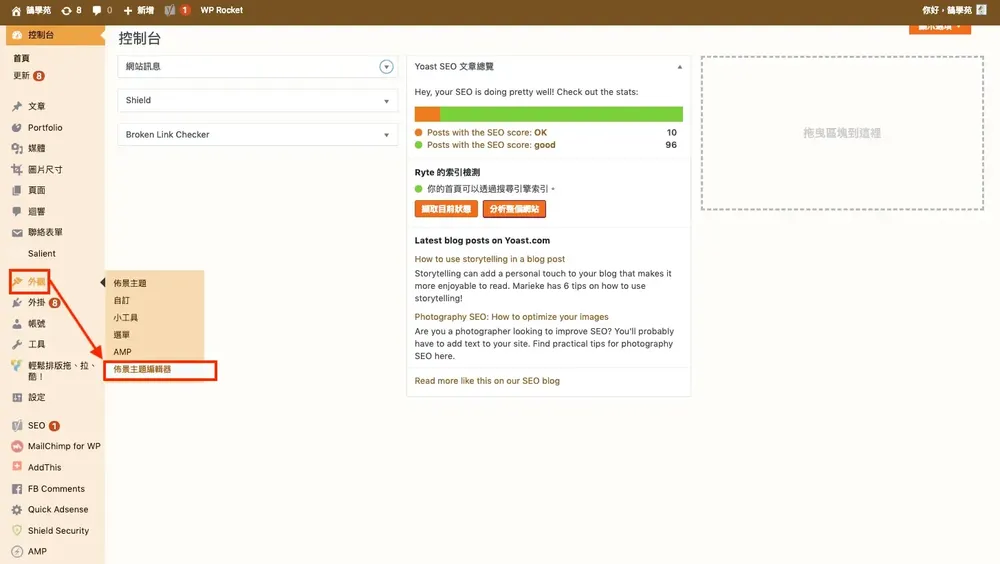Click 分析整個網站 button
The height and width of the screenshot is (564, 1000).
click(x=514, y=209)
